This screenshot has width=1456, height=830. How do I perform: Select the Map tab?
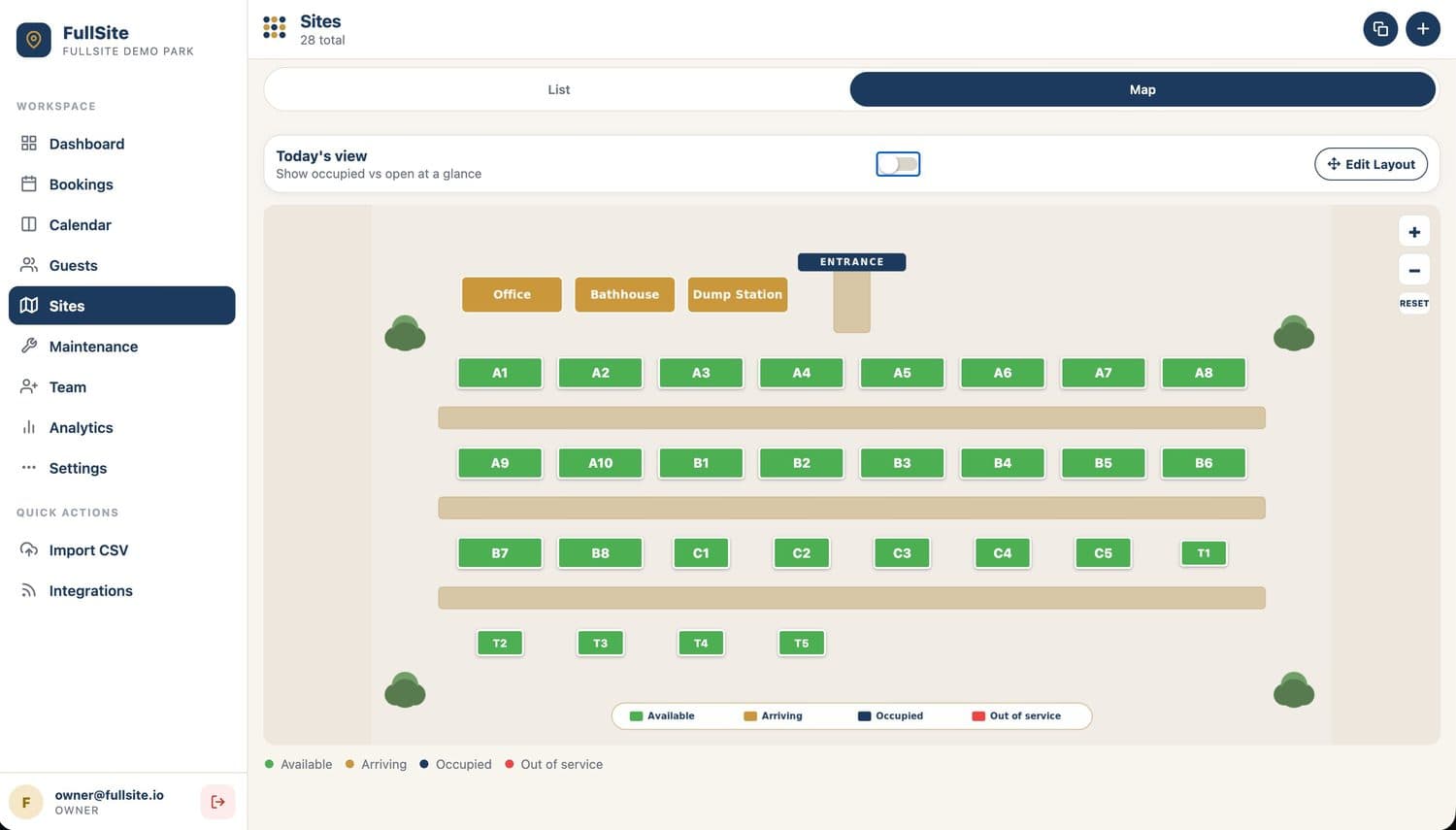(1142, 89)
